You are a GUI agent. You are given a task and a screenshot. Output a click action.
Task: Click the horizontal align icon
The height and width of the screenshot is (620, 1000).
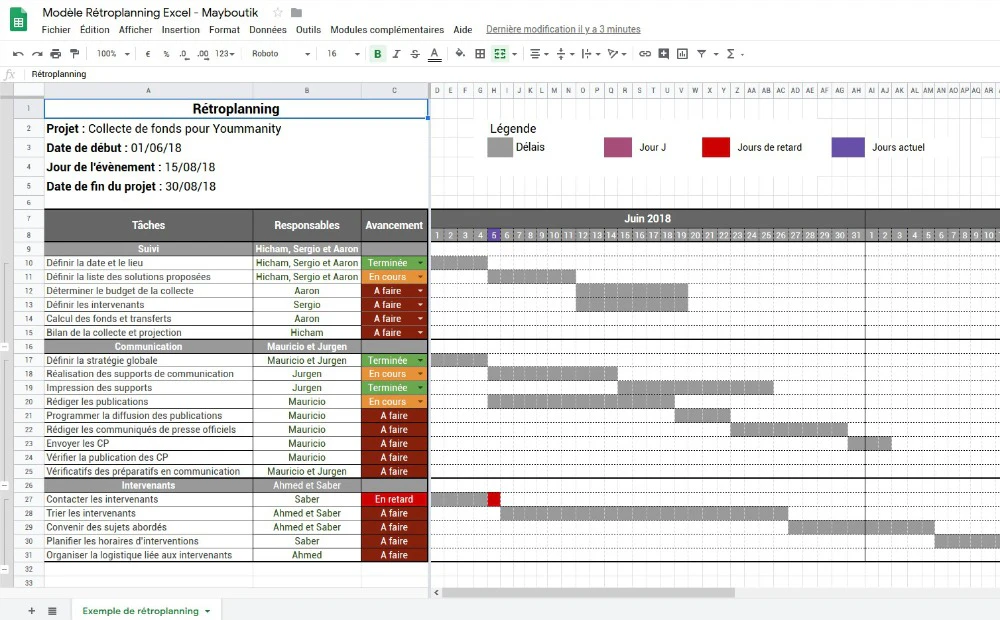click(535, 54)
